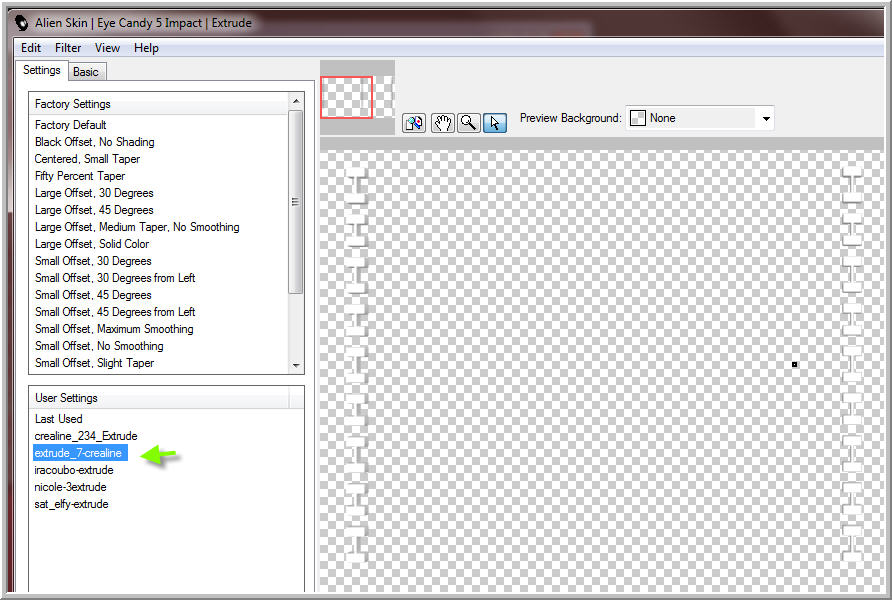Select Small Offset, 30 Degrees preset

pos(93,261)
